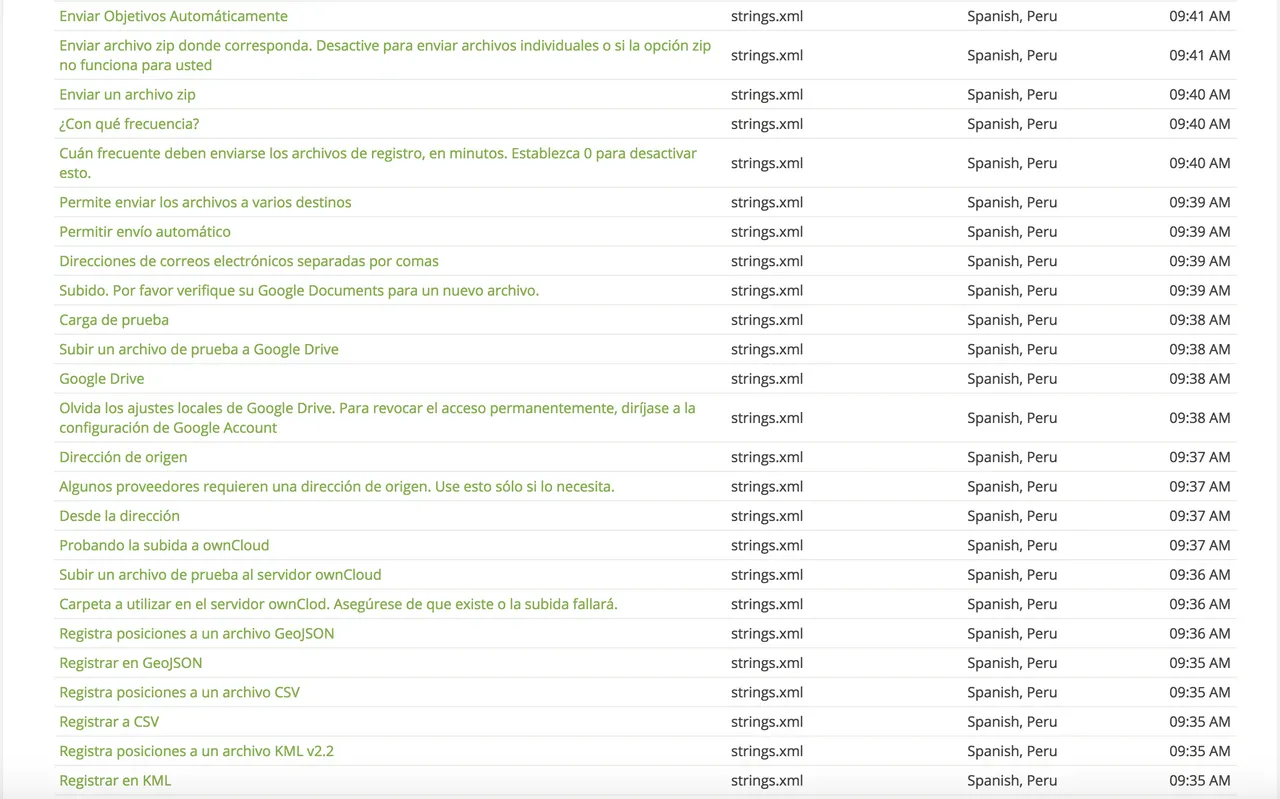Select 09:37 AM time in 'Probando la subida a ownCloud' row
The height and width of the screenshot is (799, 1280).
(1200, 545)
